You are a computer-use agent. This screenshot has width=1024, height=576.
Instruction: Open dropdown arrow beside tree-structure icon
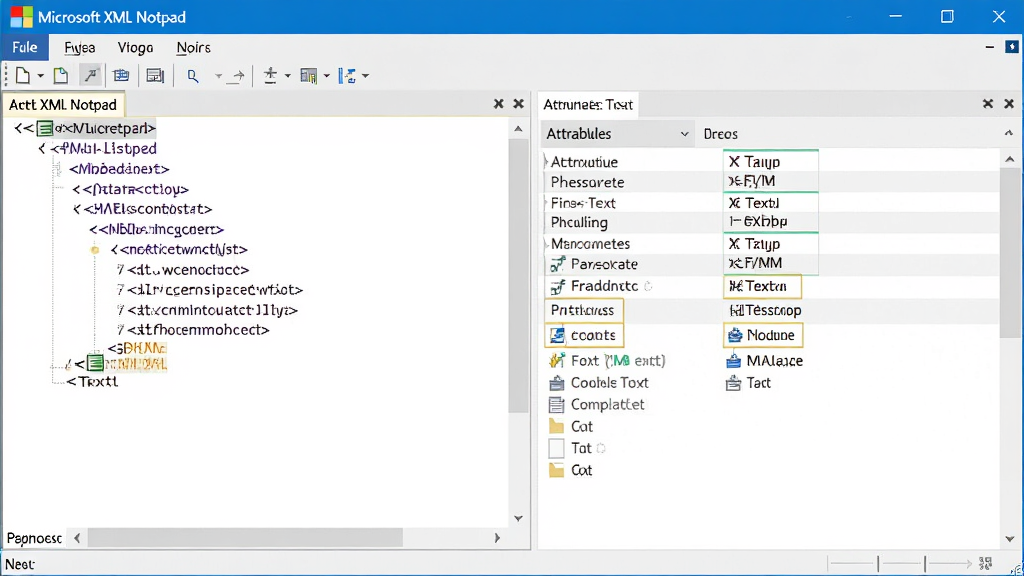coord(365,76)
